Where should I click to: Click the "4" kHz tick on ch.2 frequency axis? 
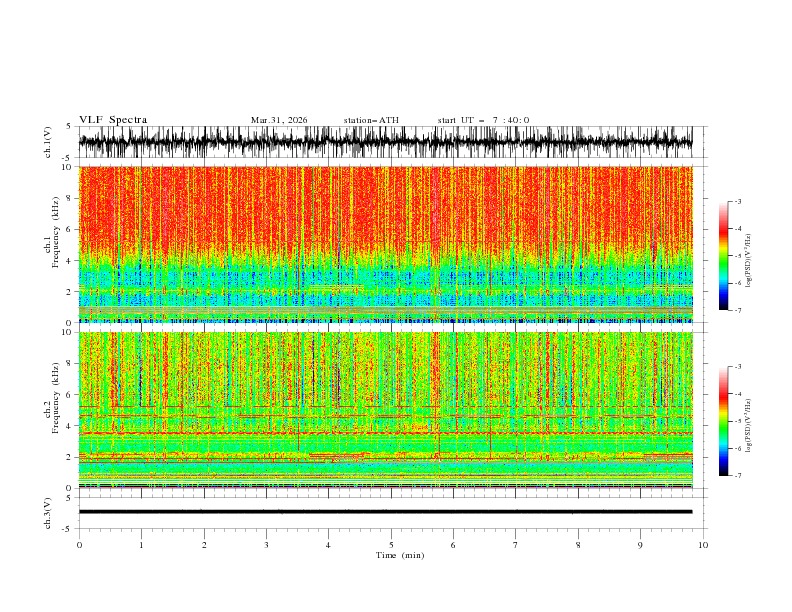click(x=71, y=426)
